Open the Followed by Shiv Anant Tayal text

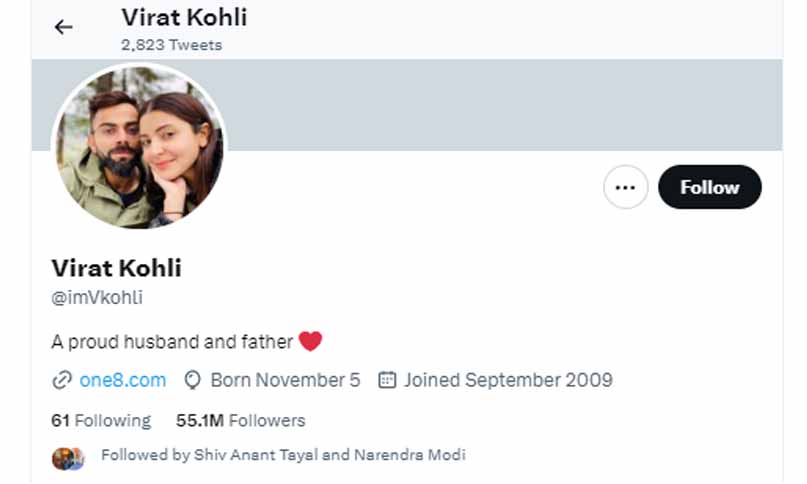[283, 455]
